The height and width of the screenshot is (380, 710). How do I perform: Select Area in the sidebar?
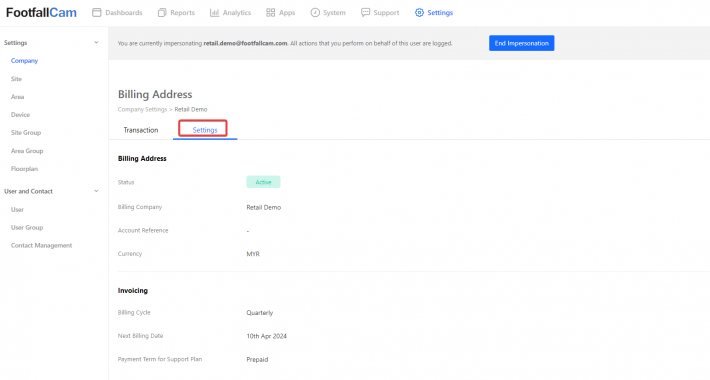(17, 97)
